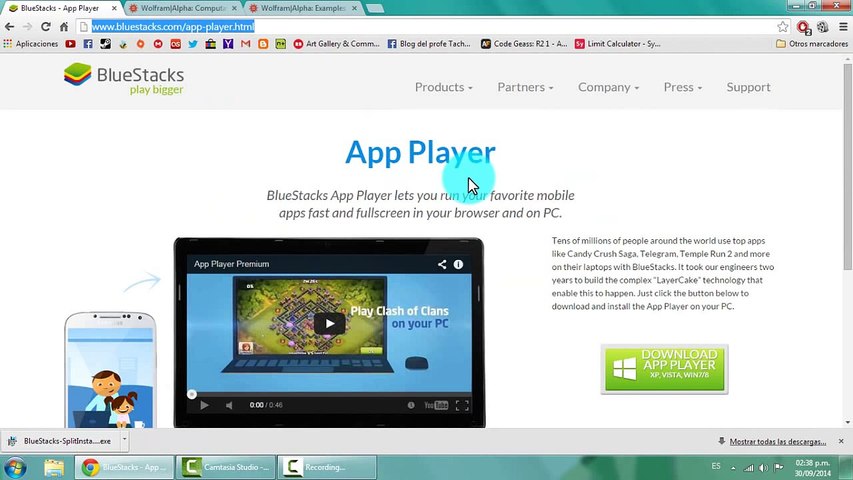The width and height of the screenshot is (853, 480).
Task: Open the Otros marcadores bookmarks folder
Action: [812, 44]
